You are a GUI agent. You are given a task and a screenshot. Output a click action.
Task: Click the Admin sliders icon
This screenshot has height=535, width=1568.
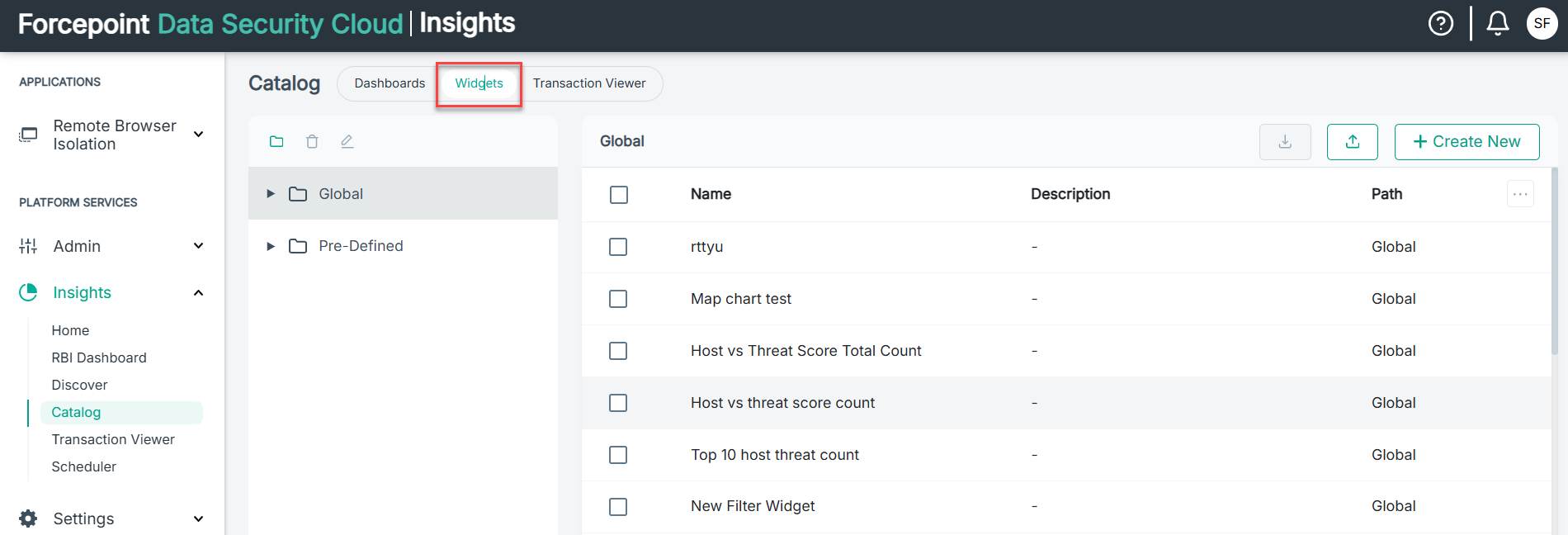pyautogui.click(x=29, y=246)
